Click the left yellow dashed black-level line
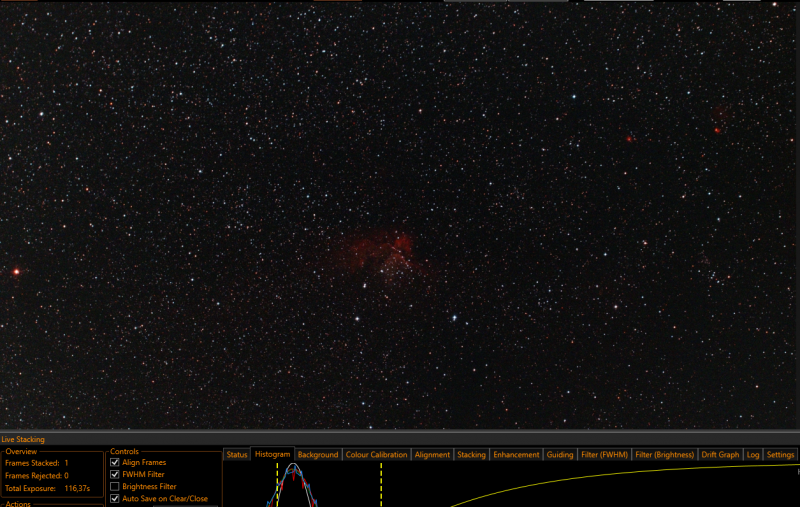 click(x=277, y=485)
